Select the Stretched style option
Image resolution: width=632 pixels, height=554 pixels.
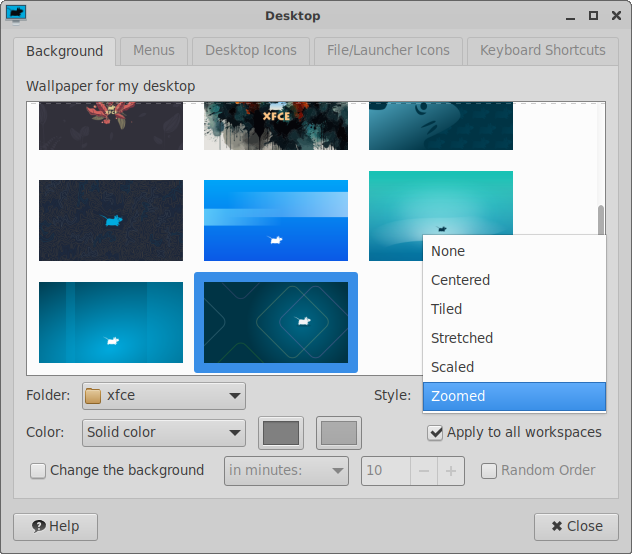pos(514,338)
